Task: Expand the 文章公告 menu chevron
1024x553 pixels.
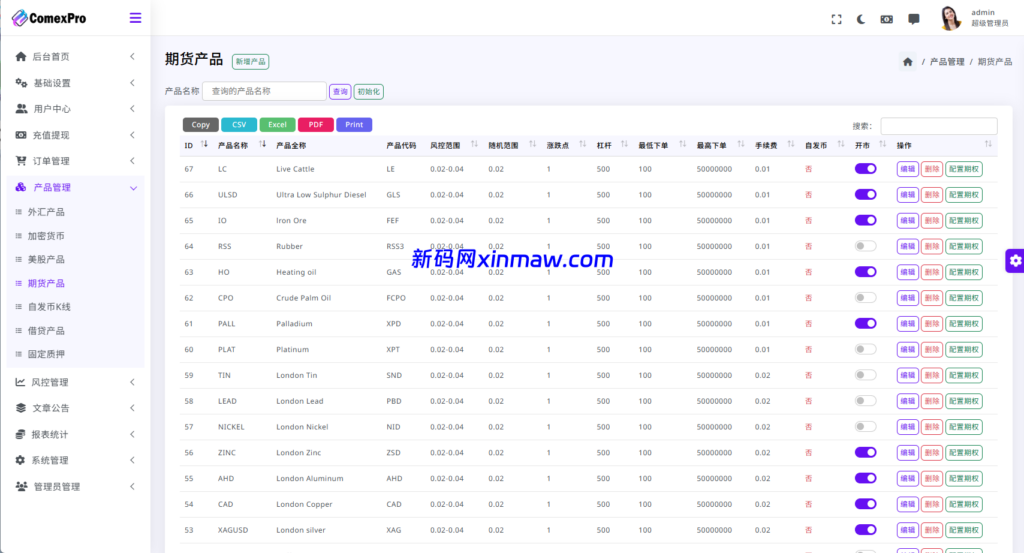Action: 133,408
